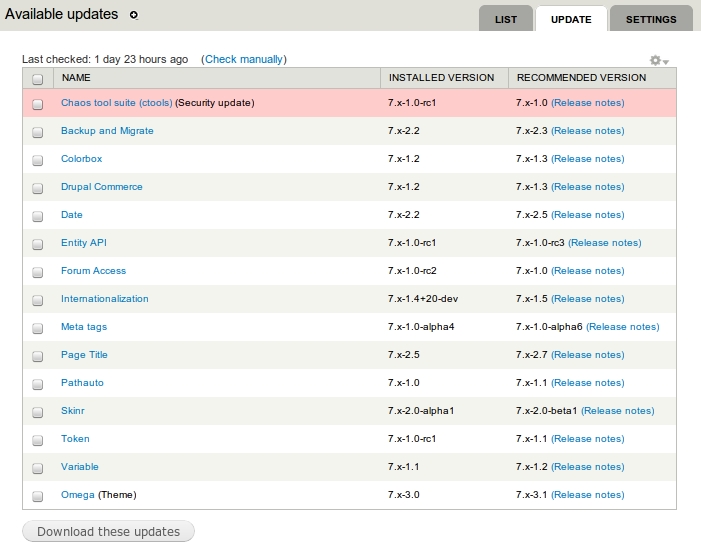View Release notes in the Token row
701x553 pixels.
pyautogui.click(x=587, y=439)
